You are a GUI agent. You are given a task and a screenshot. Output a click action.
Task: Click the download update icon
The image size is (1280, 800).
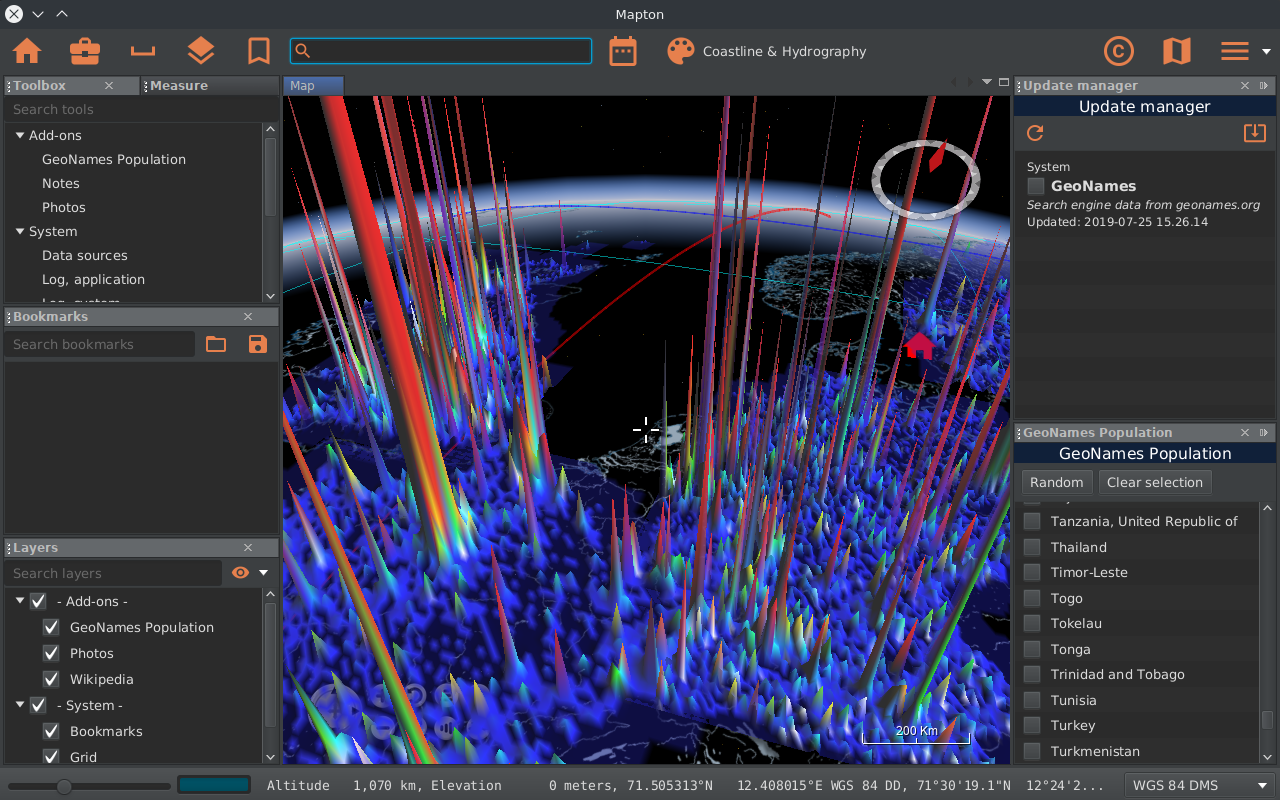point(1255,133)
